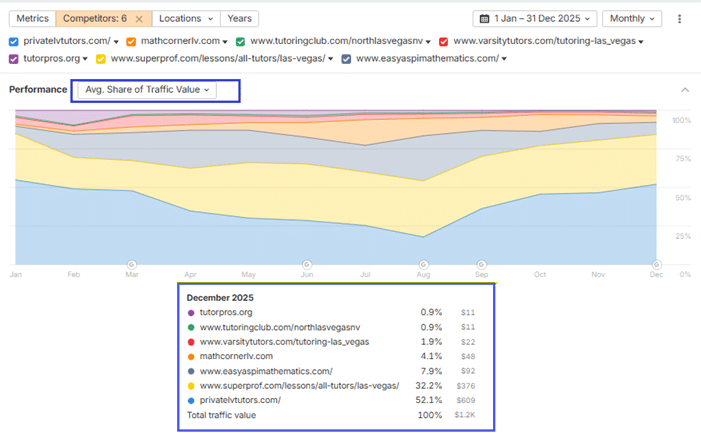Expand the varsitytutors.com dropdown arrow
Viewport: 701px width, 442px height.
point(641,42)
